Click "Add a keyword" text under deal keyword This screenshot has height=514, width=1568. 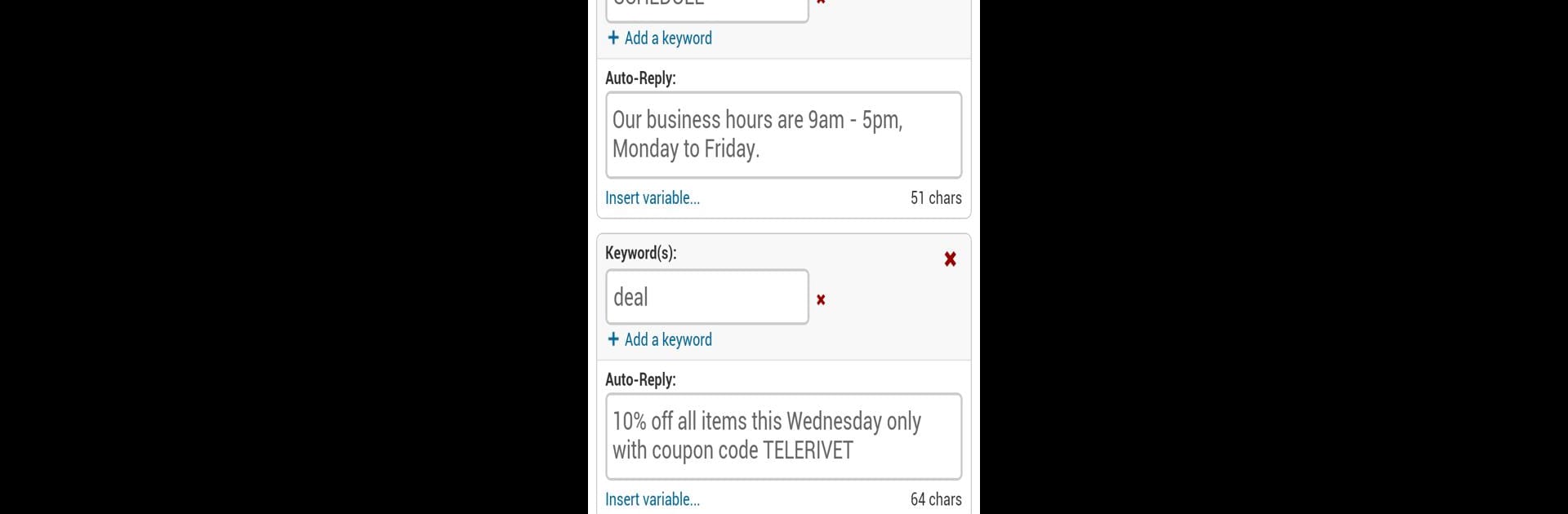[x=668, y=339]
